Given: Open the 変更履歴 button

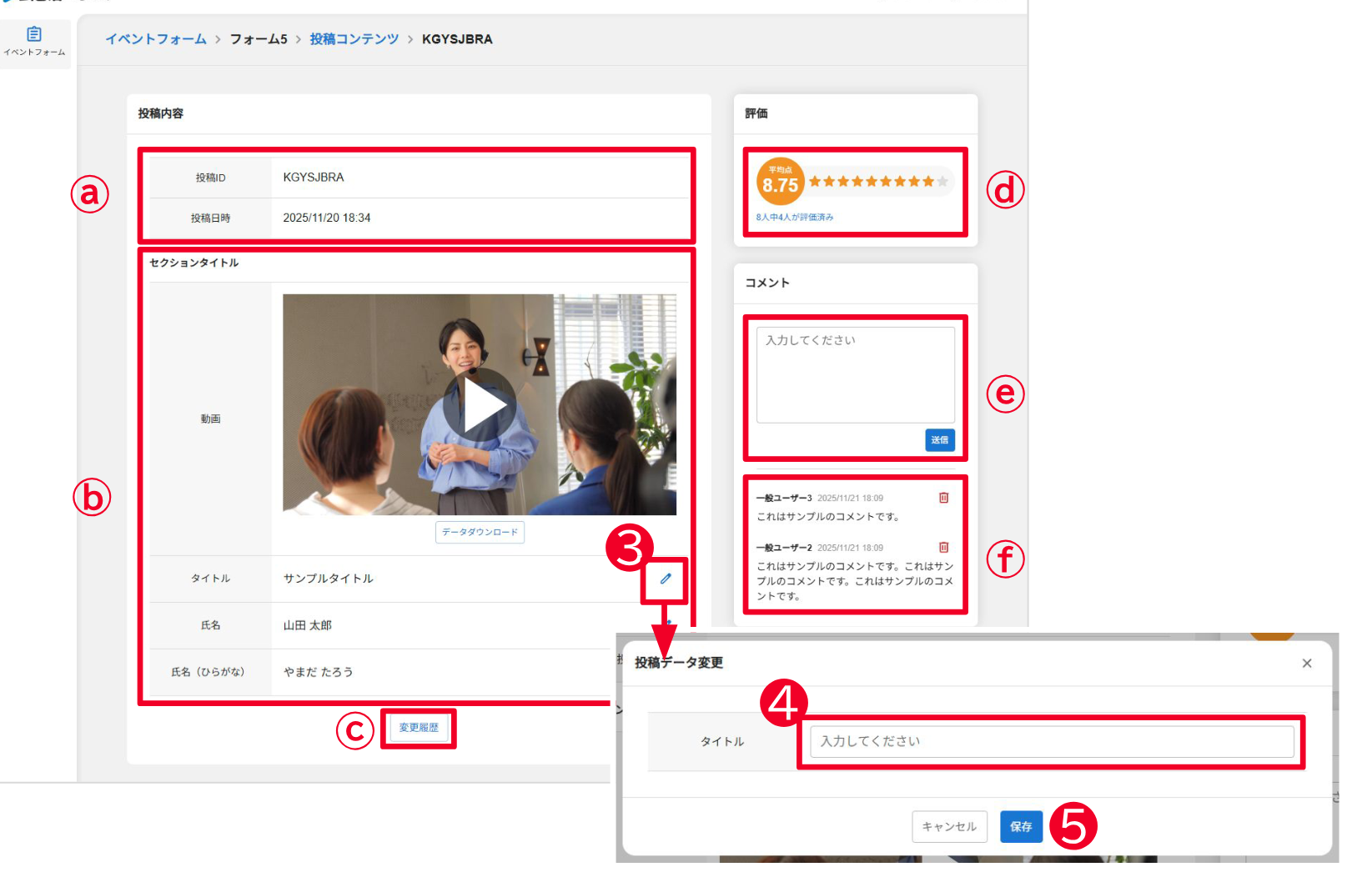Looking at the screenshot, I should pyautogui.click(x=419, y=728).
